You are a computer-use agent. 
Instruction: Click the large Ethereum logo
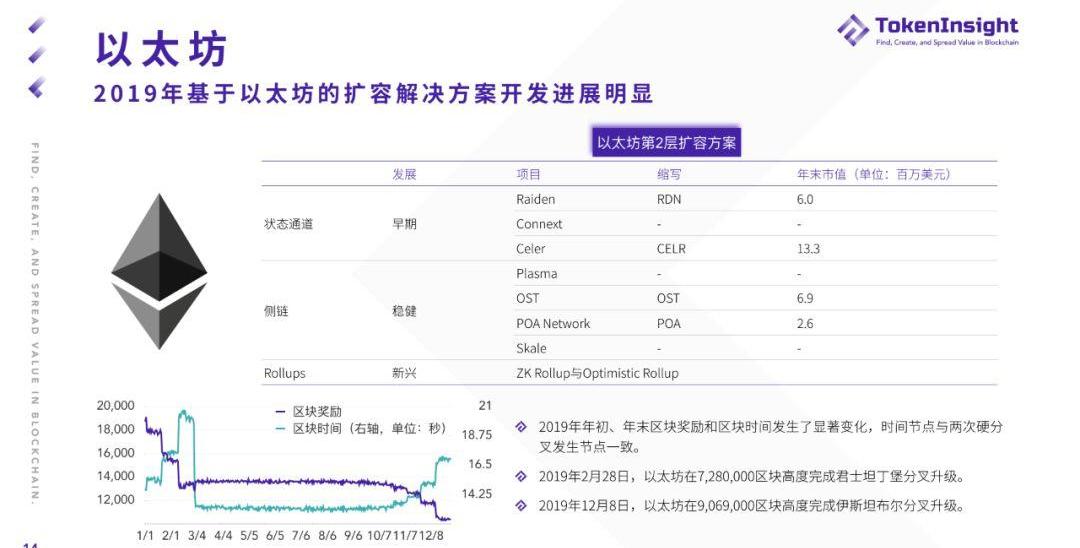click(x=159, y=271)
